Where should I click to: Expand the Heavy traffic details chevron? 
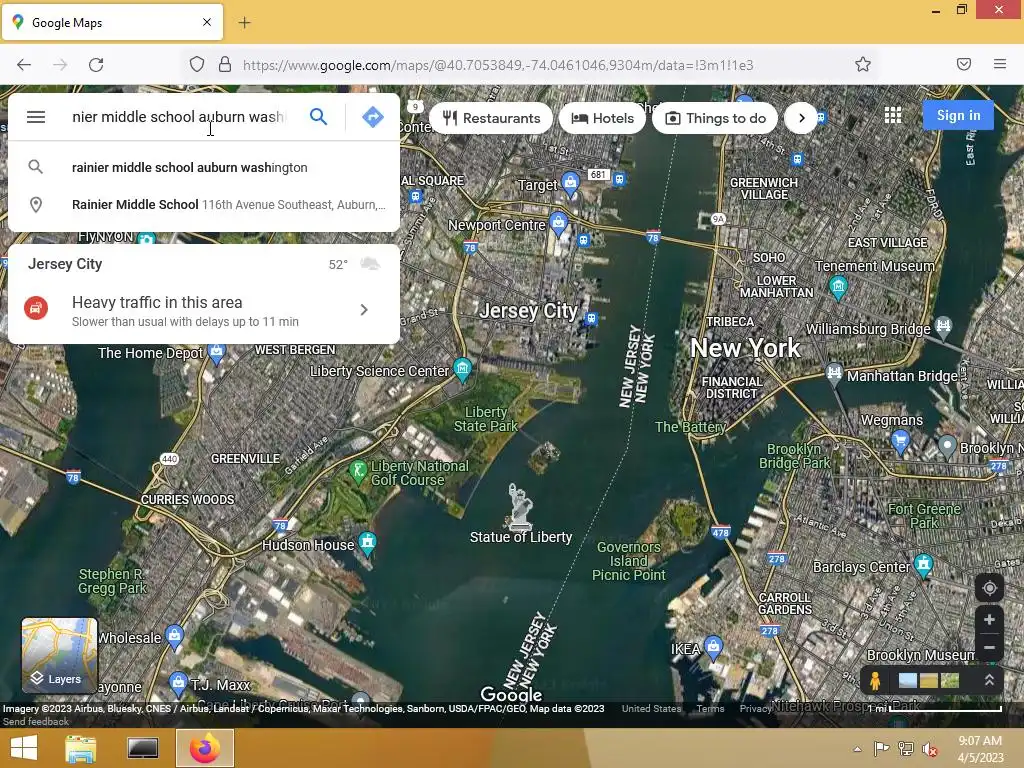364,310
